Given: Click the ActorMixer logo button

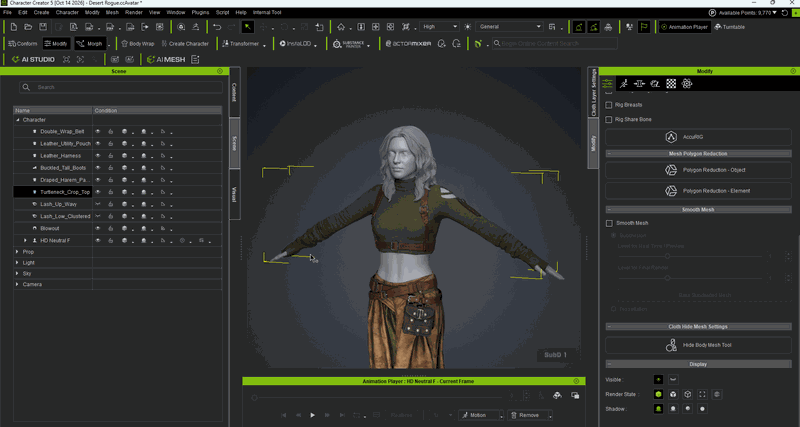Looking at the screenshot, I should click(408, 44).
